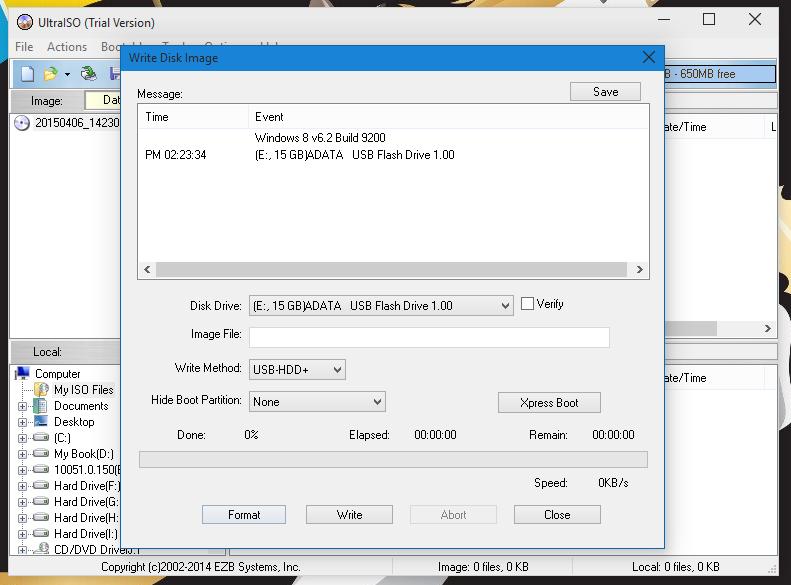Click the My Book (D:) drive icon

click(x=40, y=454)
